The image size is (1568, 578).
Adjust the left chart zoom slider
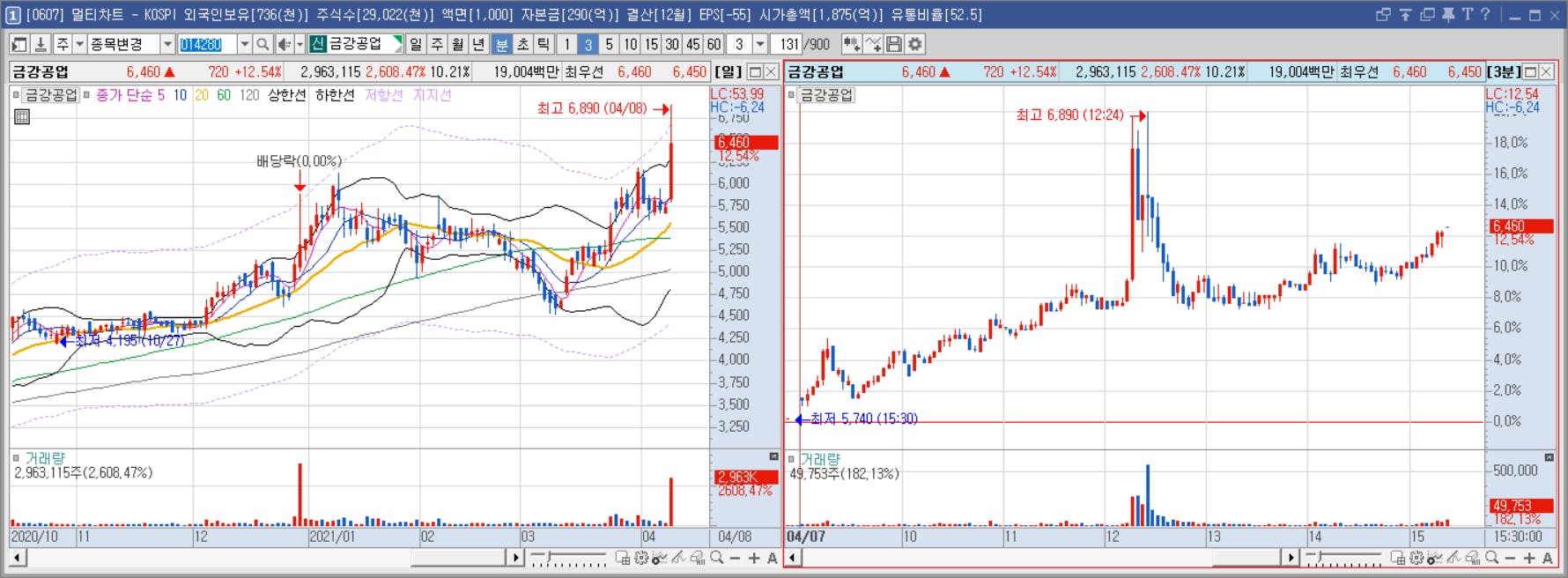(568, 558)
